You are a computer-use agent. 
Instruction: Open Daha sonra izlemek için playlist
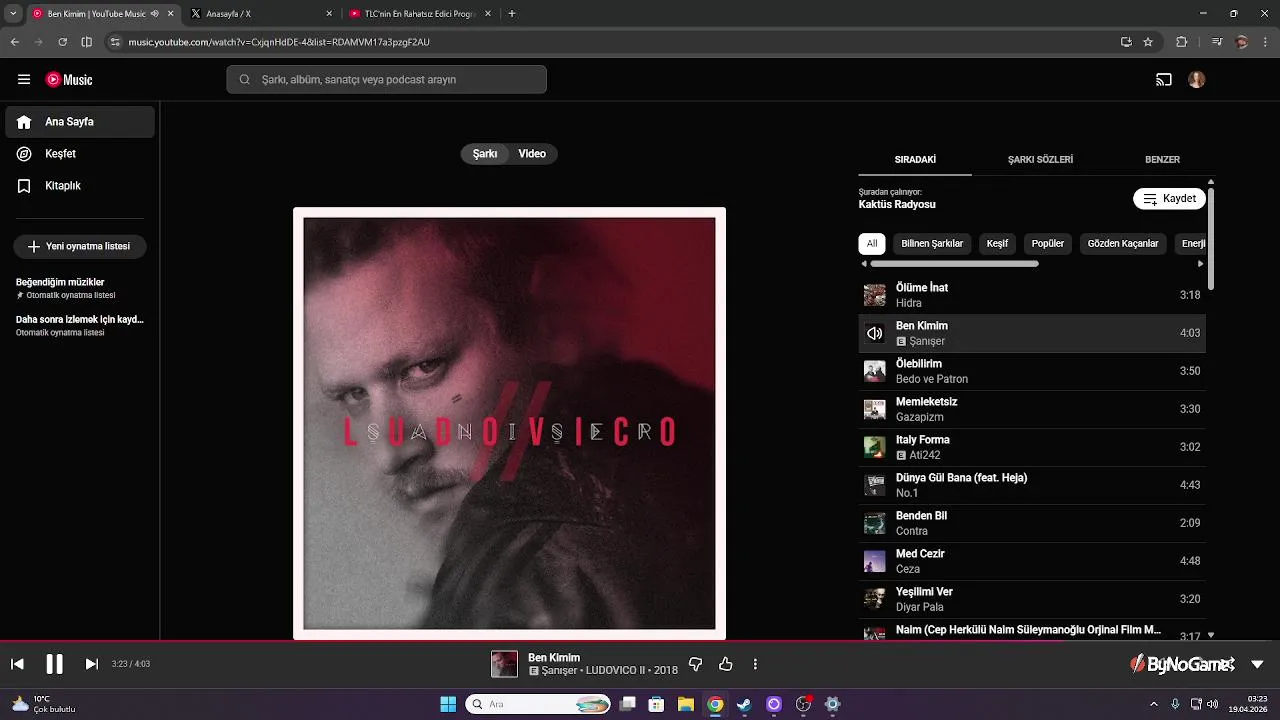[x=80, y=325]
